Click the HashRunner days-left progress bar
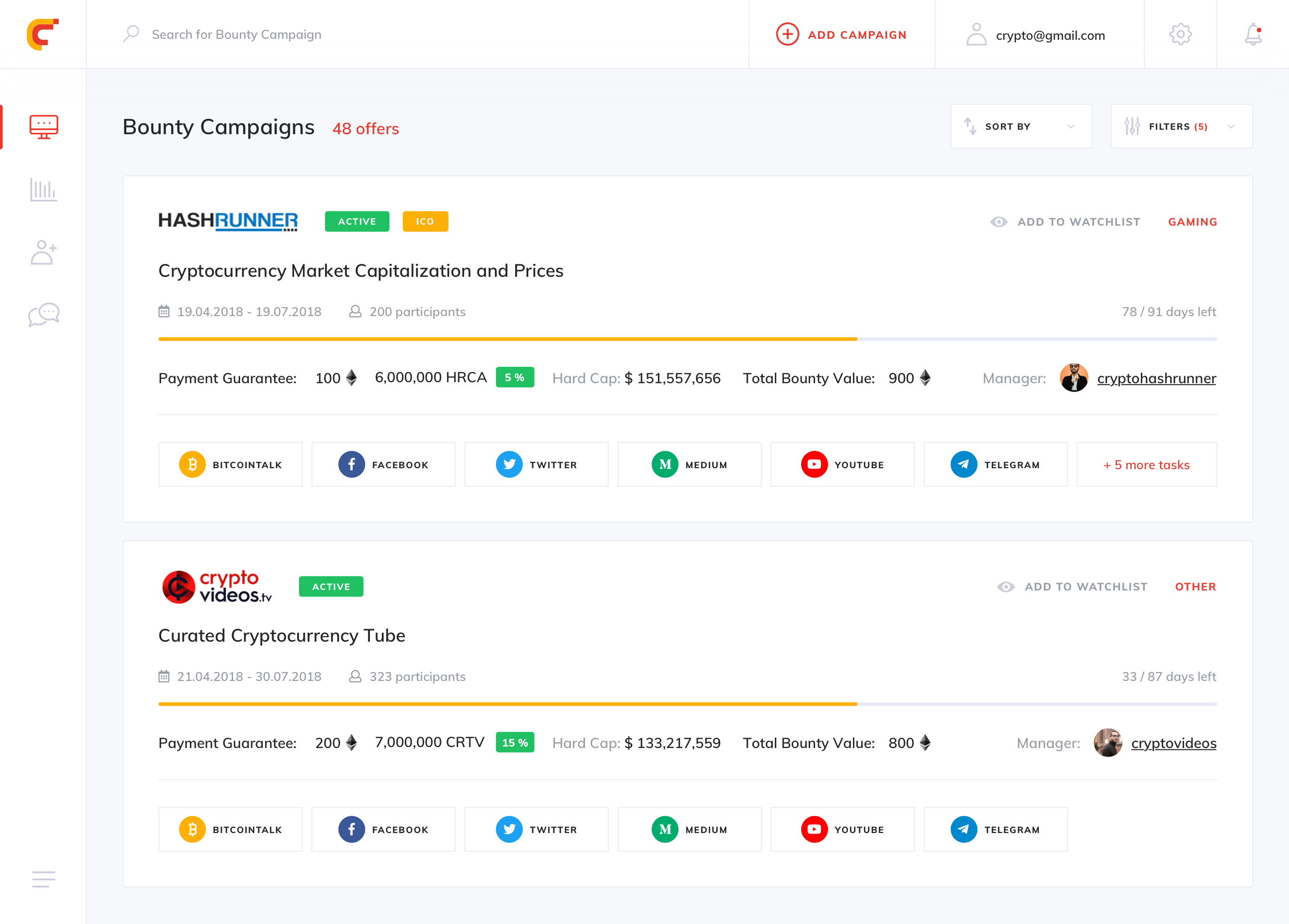 coord(687,339)
